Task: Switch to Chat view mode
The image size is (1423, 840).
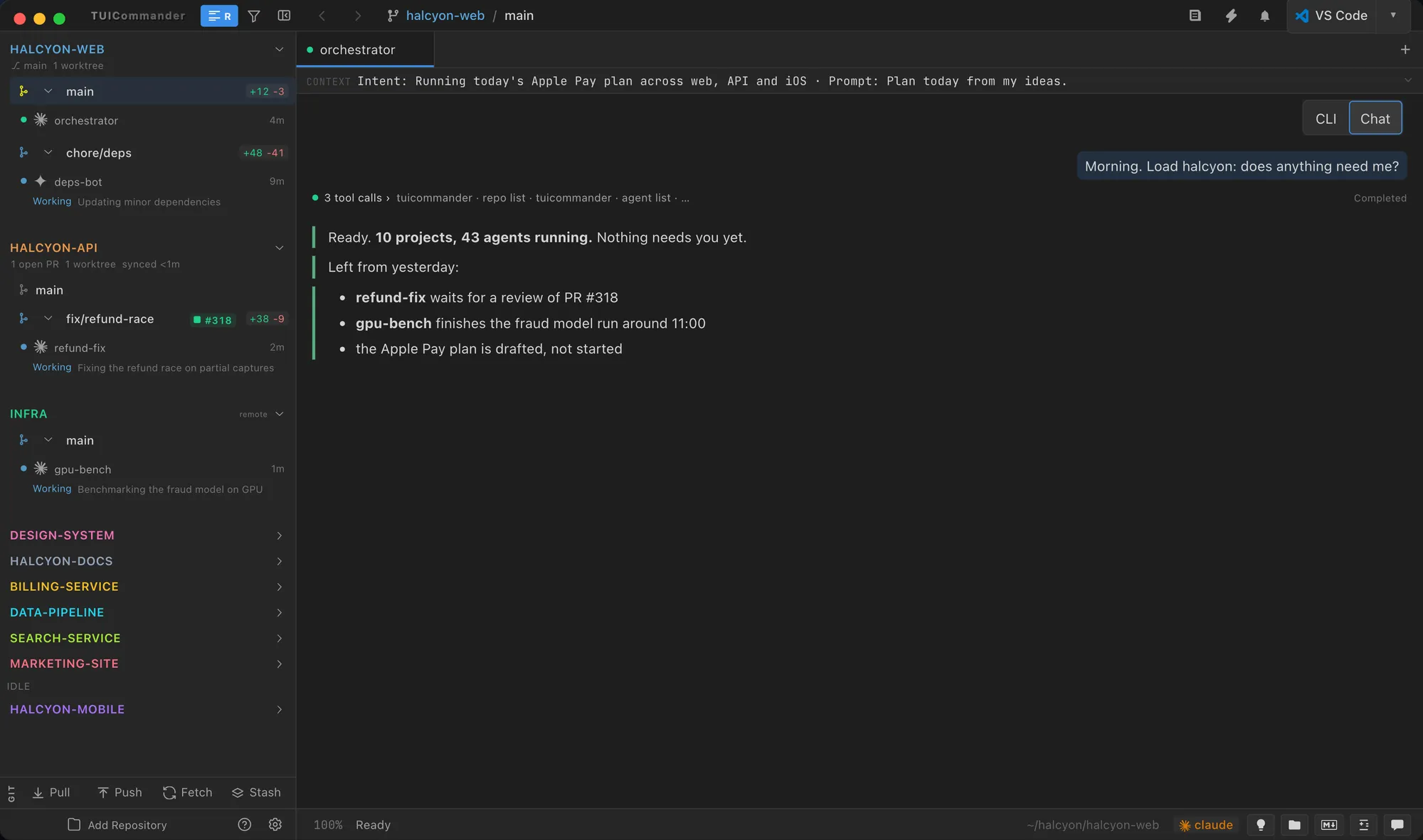Action: pos(1375,119)
